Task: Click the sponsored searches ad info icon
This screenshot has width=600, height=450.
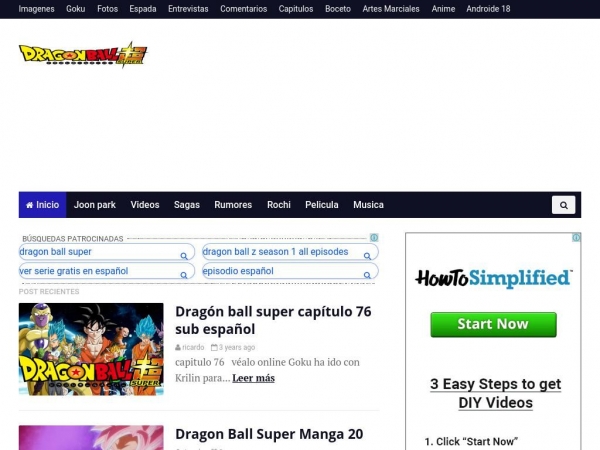Action: [x=374, y=238]
